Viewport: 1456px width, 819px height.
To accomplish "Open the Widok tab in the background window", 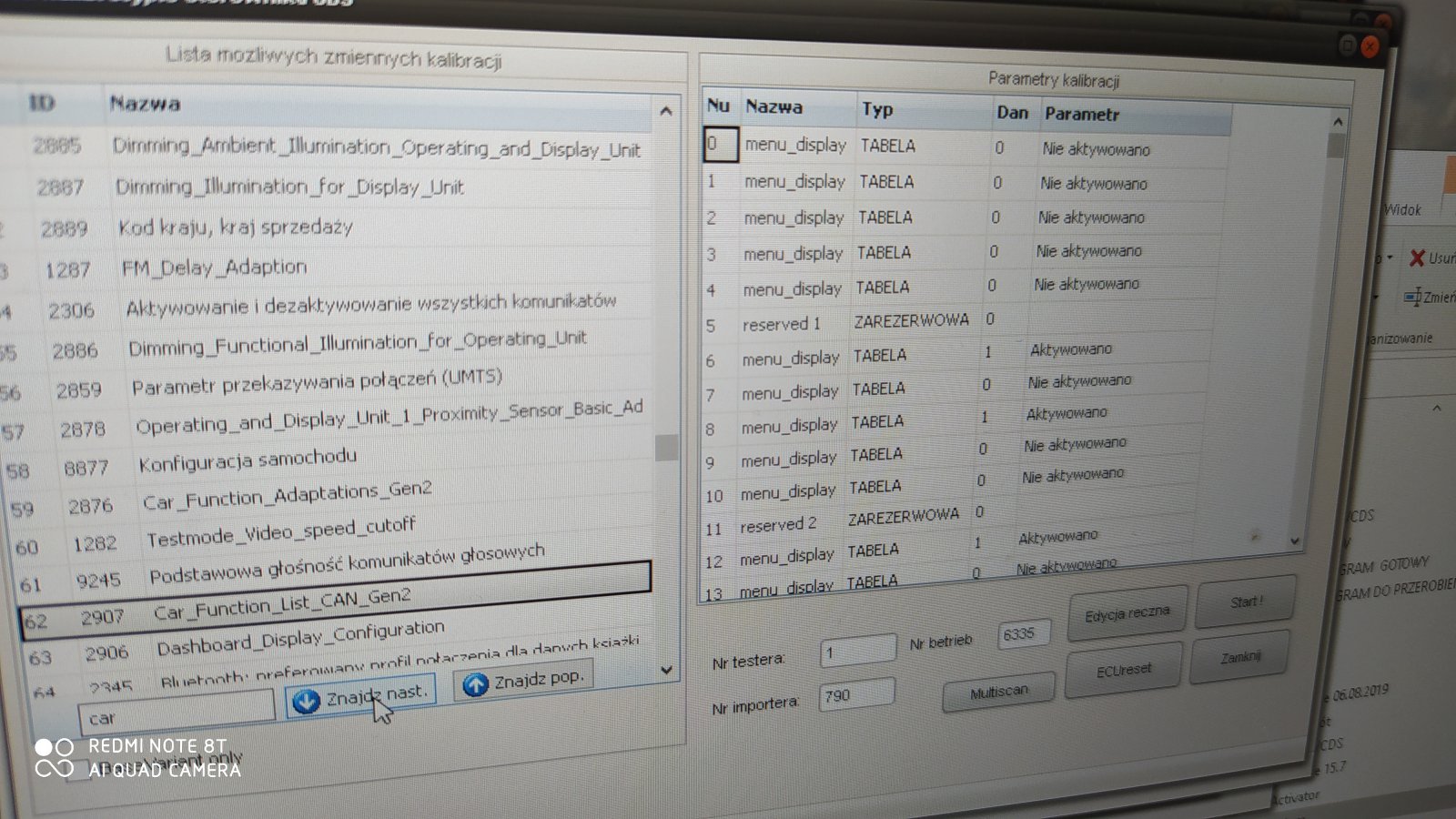I will (x=1402, y=210).
